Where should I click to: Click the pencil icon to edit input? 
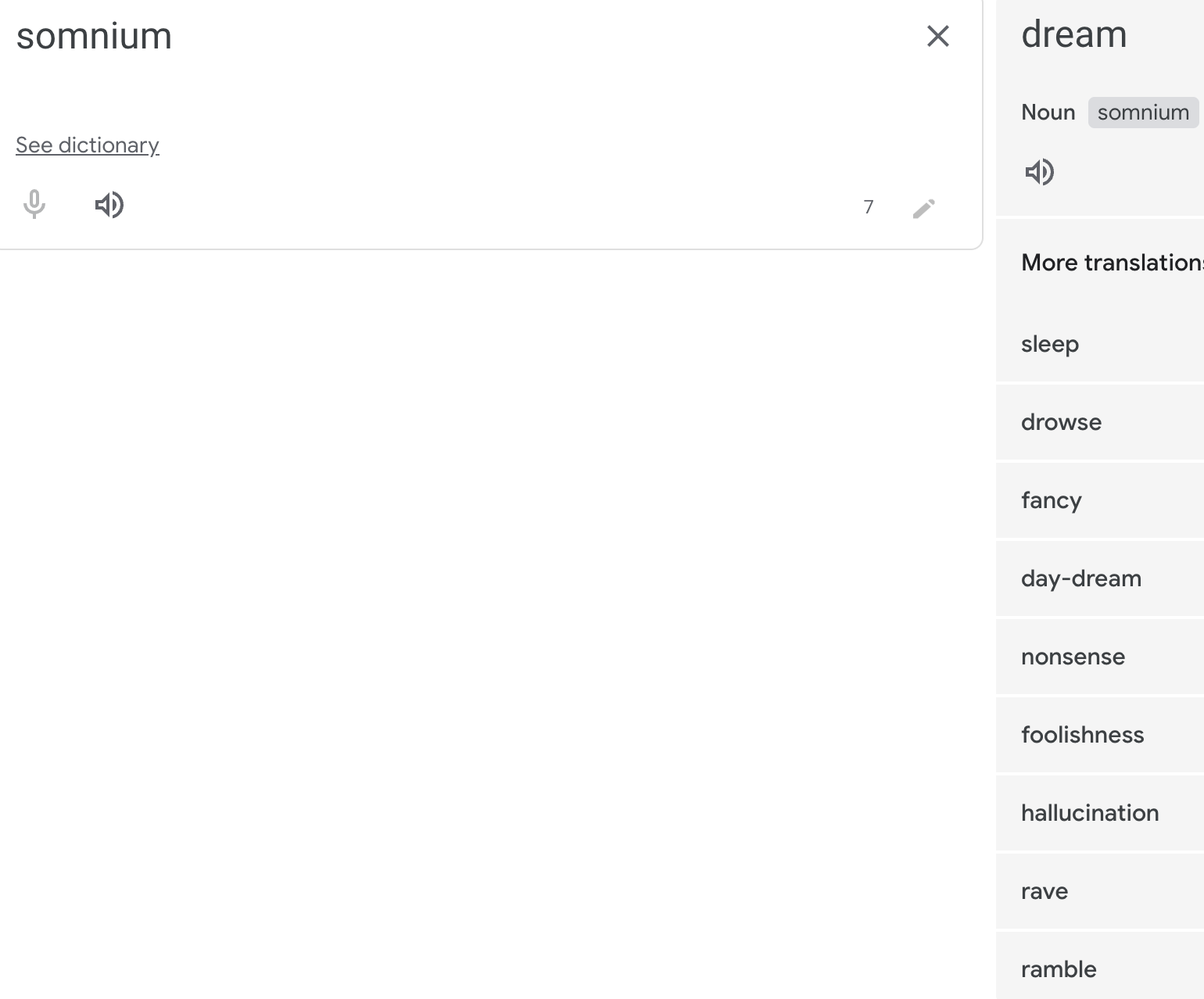click(x=924, y=208)
